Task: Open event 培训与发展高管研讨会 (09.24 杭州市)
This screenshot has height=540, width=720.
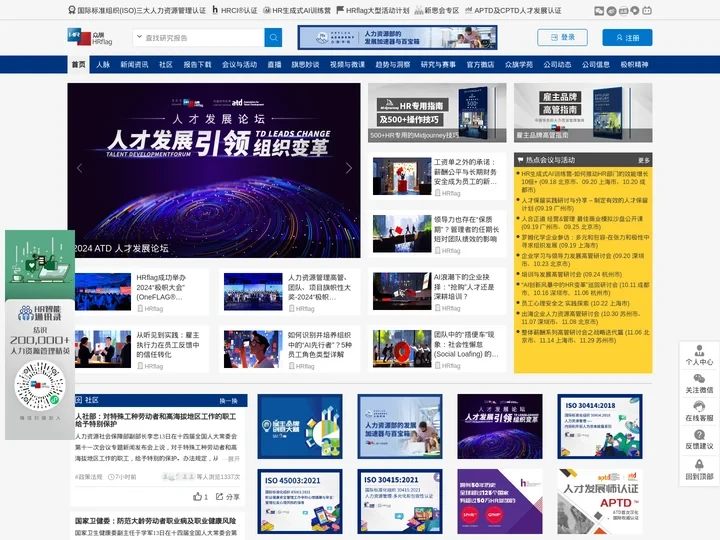Action: click(571, 274)
